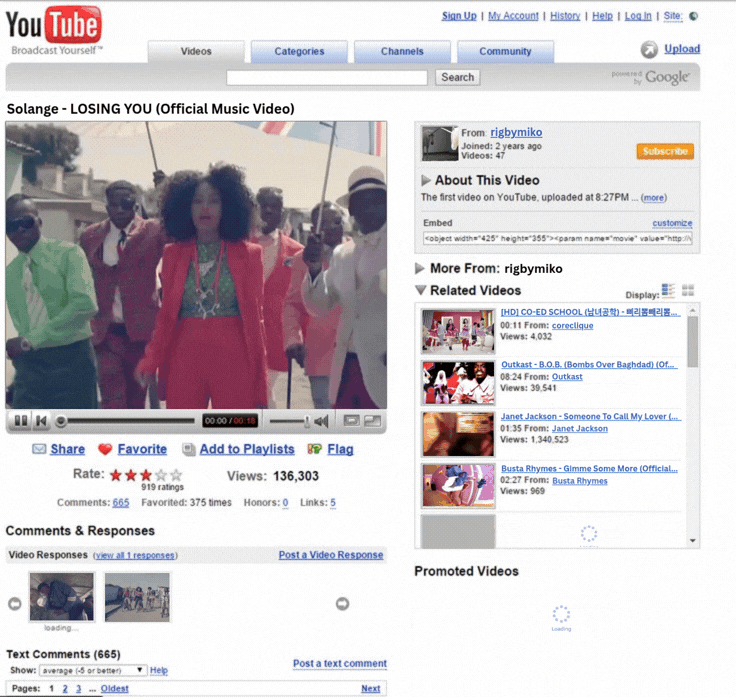Open the first video response thumbnail
Screen dimensions: 736x697
click(61, 597)
